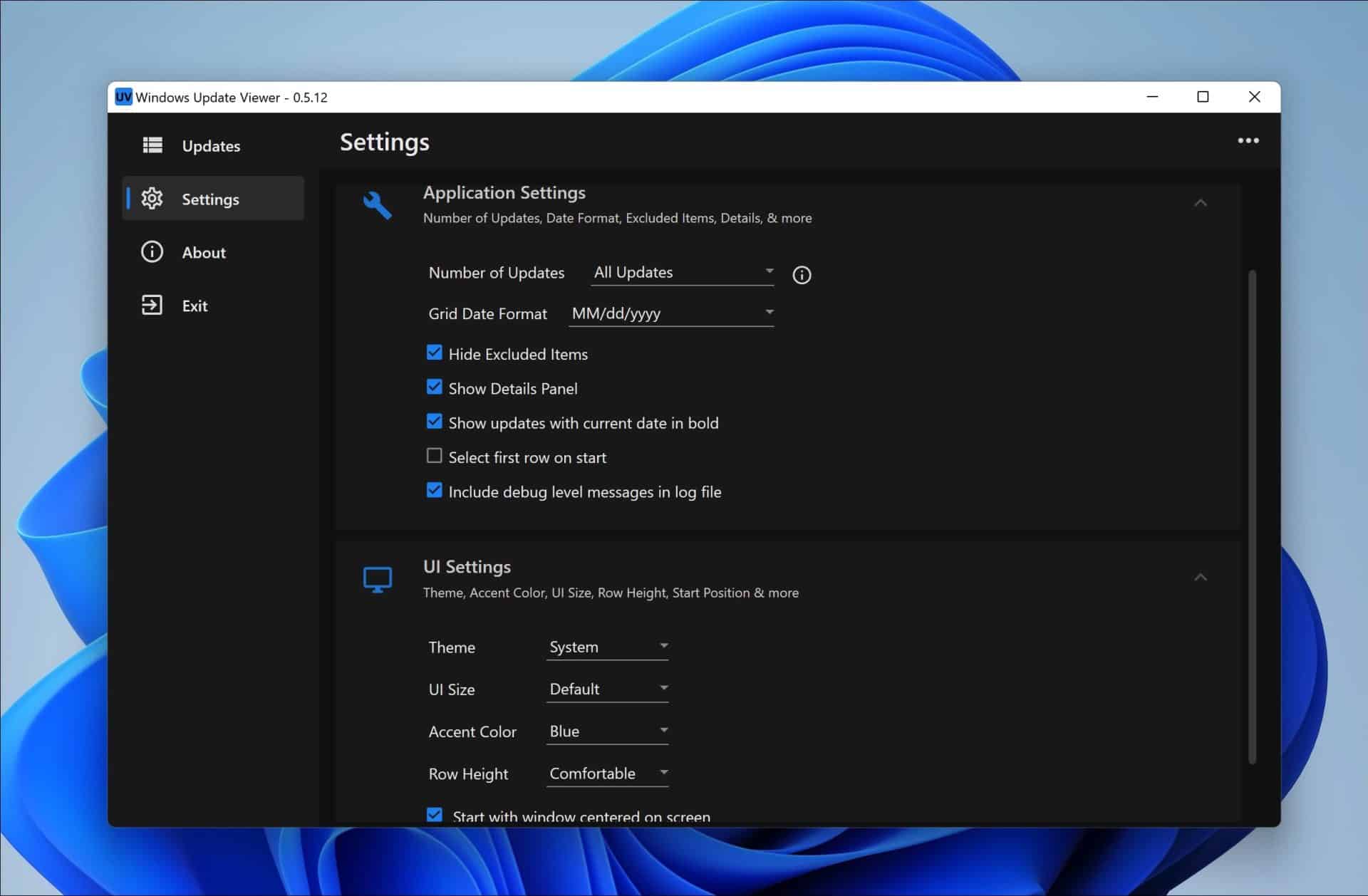Viewport: 1368px width, 896px height.
Task: Open the Grid Date Format dropdown
Action: [x=671, y=313]
